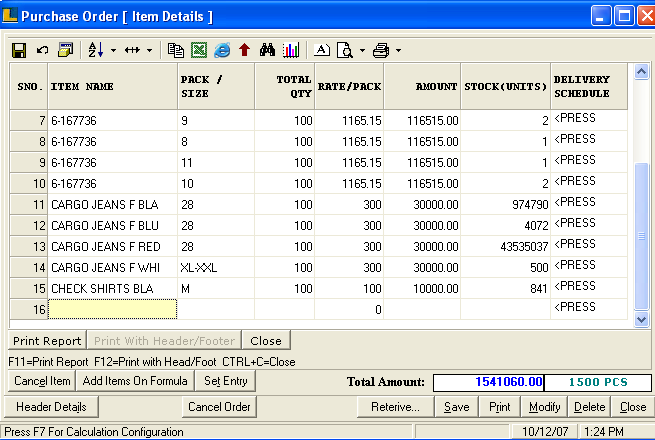Click row selector for row 7

click(x=29, y=120)
